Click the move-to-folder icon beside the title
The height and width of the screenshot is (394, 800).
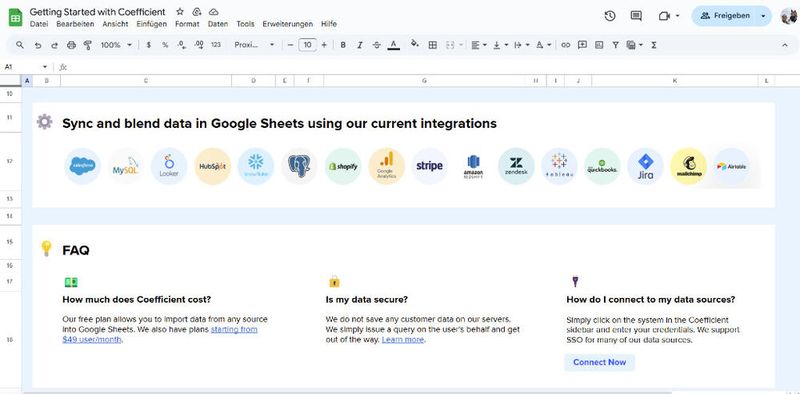point(197,12)
